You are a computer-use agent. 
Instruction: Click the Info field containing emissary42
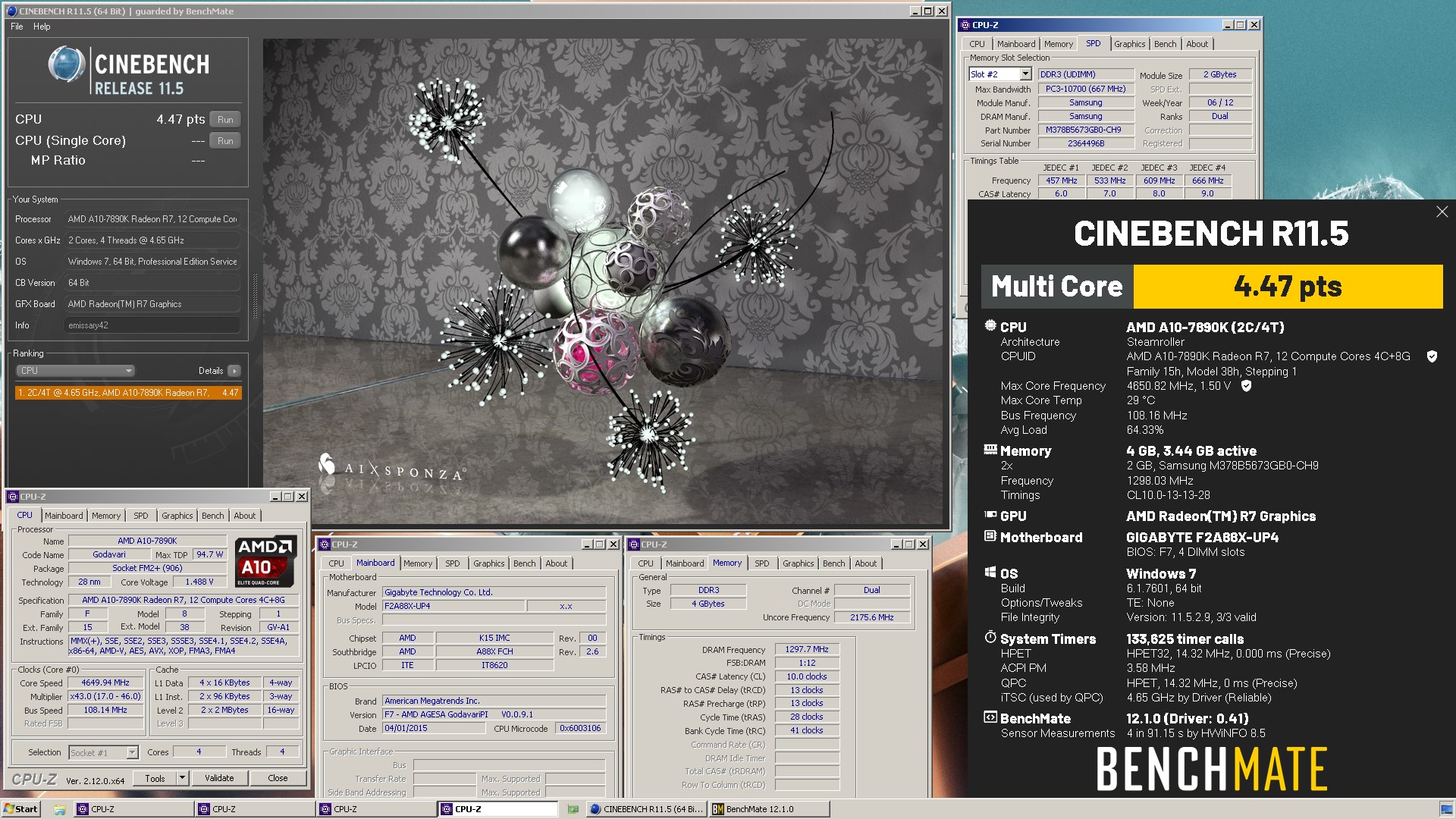pyautogui.click(x=152, y=325)
